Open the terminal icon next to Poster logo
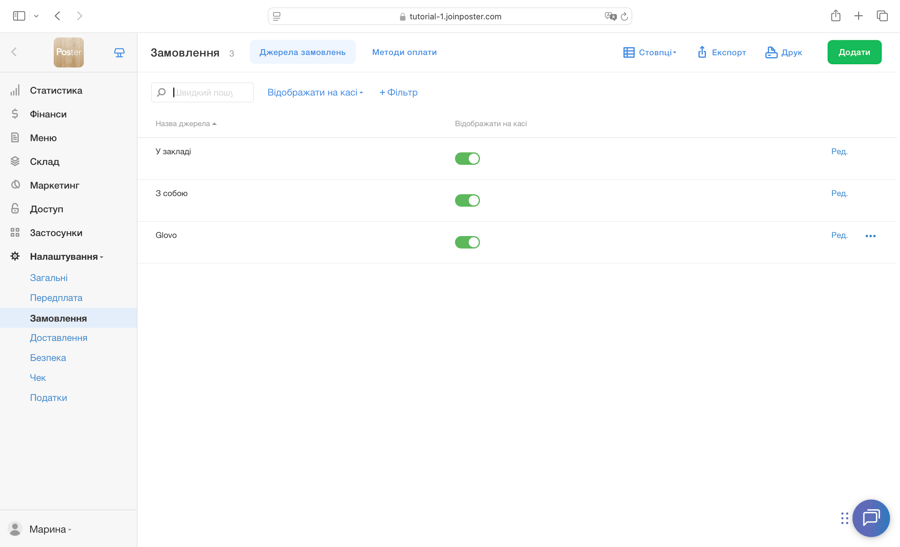The image size is (900, 547). click(x=119, y=52)
